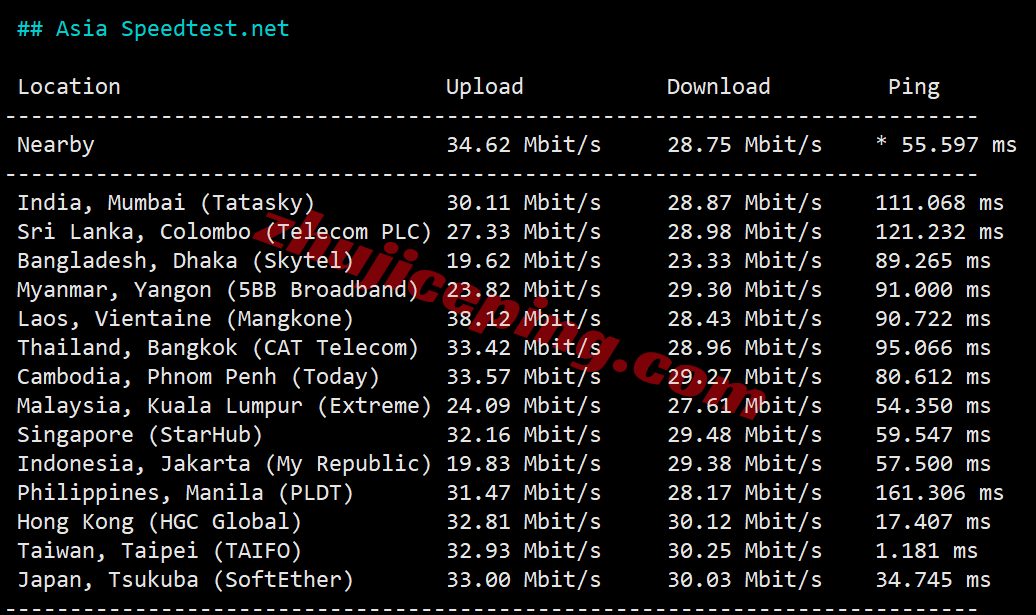Click Manila download value 28.17 Mbit/s
Screen dimensions: 1036x615
click(745, 493)
